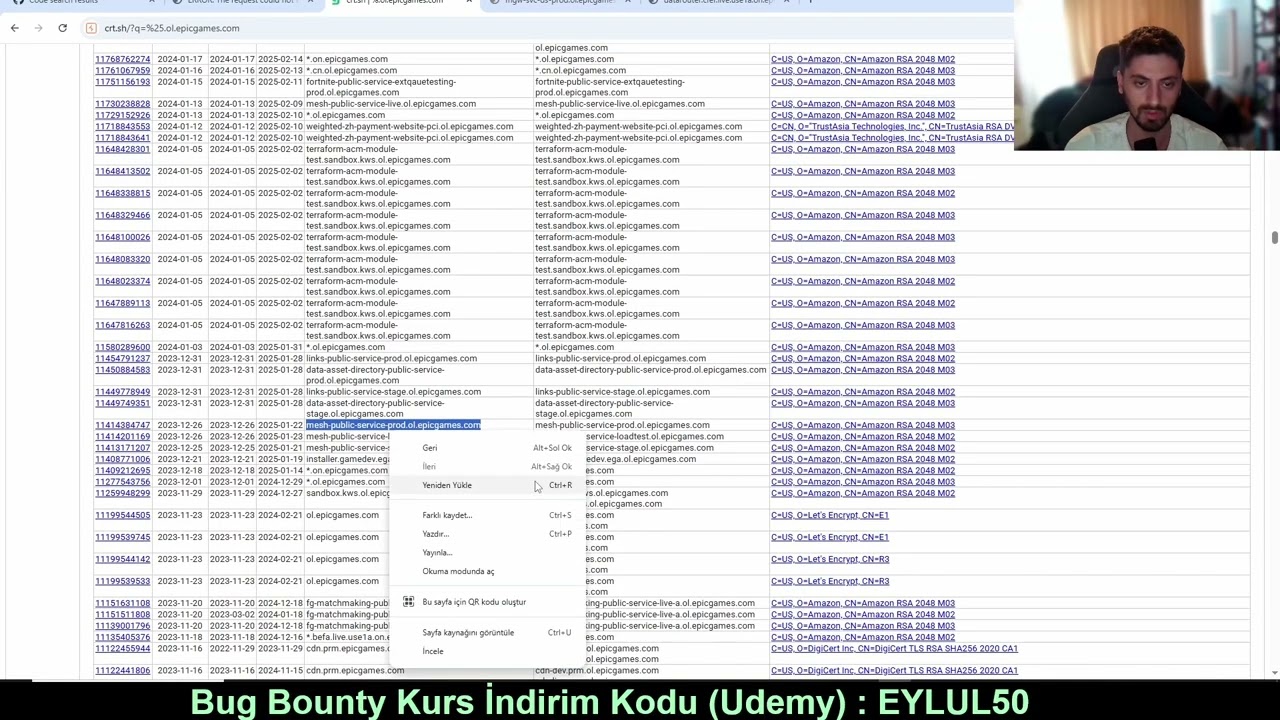The height and width of the screenshot is (720, 1280).
Task: Open certificate ID 11449778949
Action: [x=123, y=392]
